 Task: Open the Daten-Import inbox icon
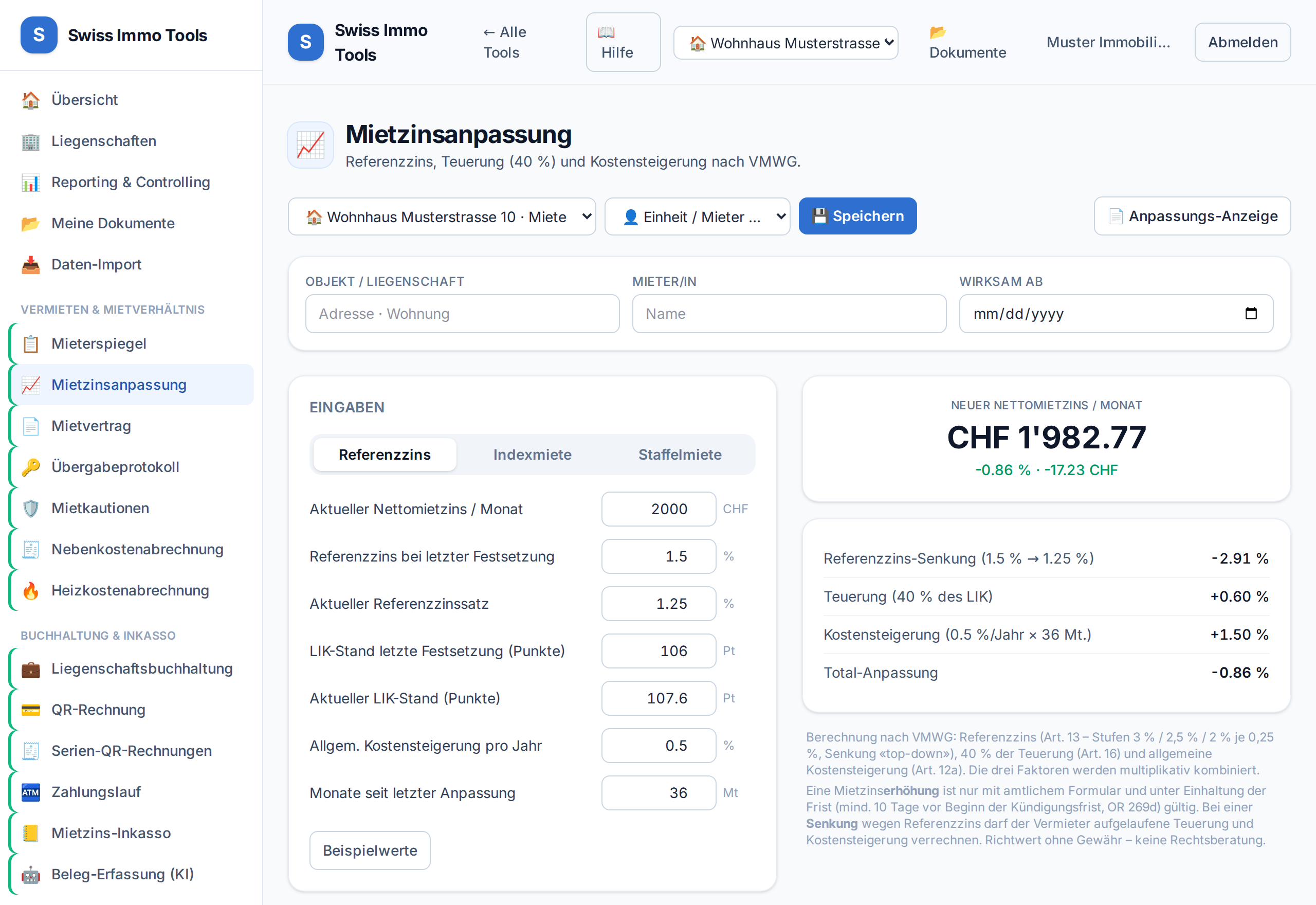coord(31,264)
